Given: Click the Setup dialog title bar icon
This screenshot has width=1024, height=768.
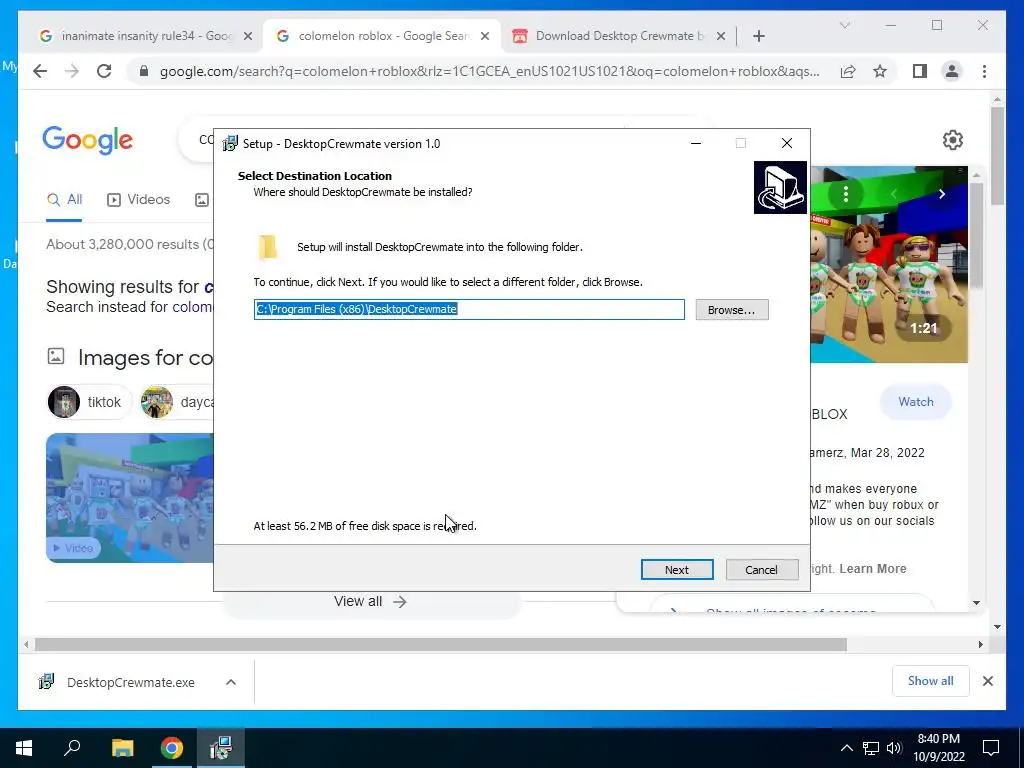Looking at the screenshot, I should pos(230,144).
